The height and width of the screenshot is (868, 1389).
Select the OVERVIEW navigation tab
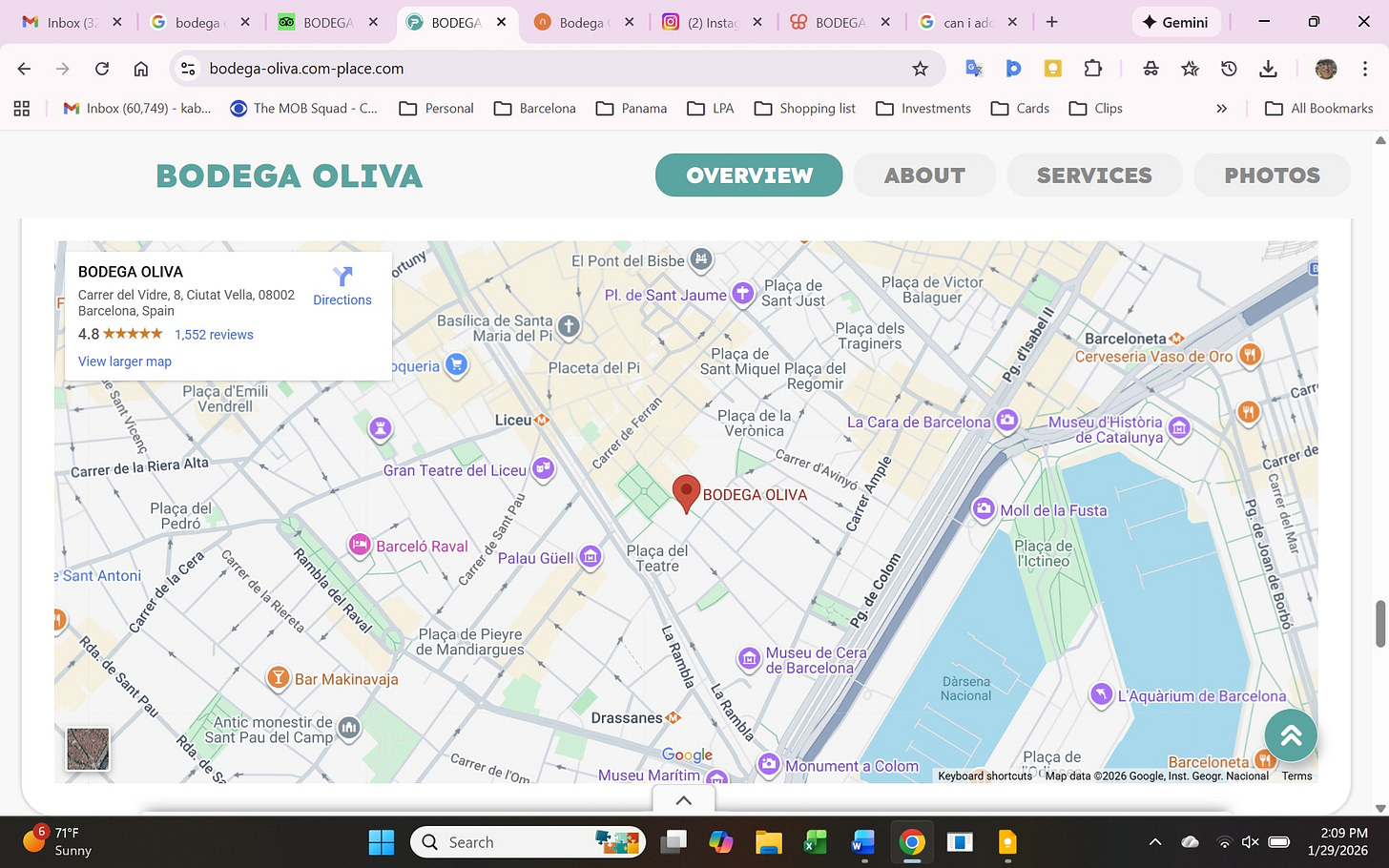(749, 176)
